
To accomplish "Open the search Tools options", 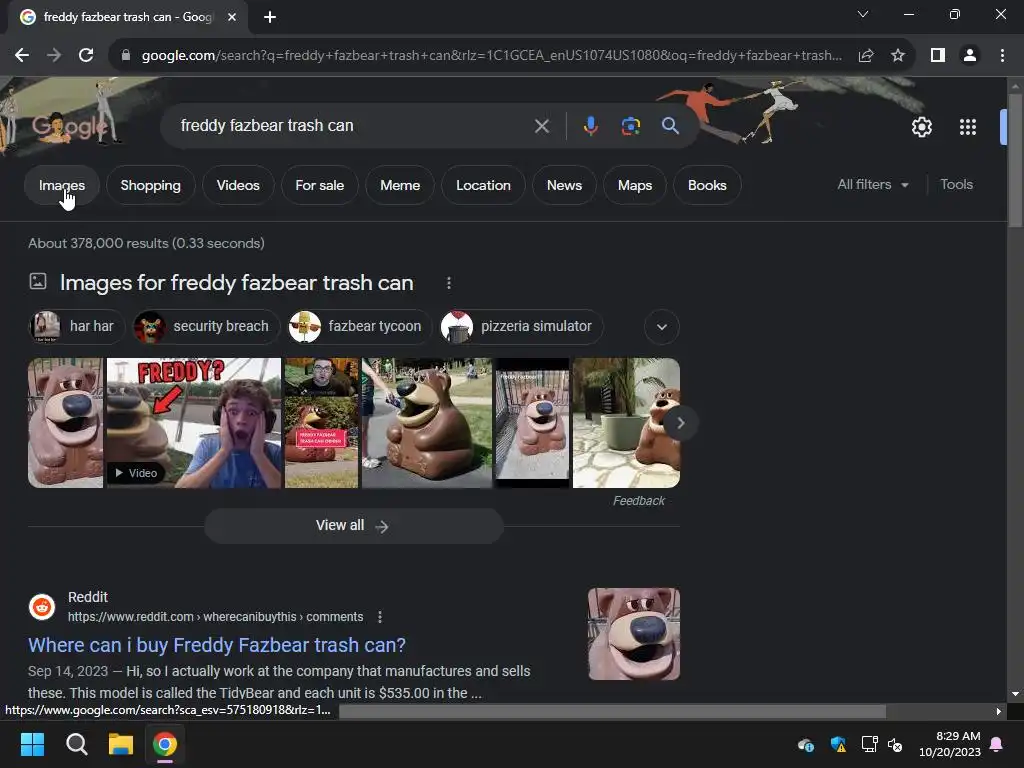I will pyautogui.click(x=956, y=185).
